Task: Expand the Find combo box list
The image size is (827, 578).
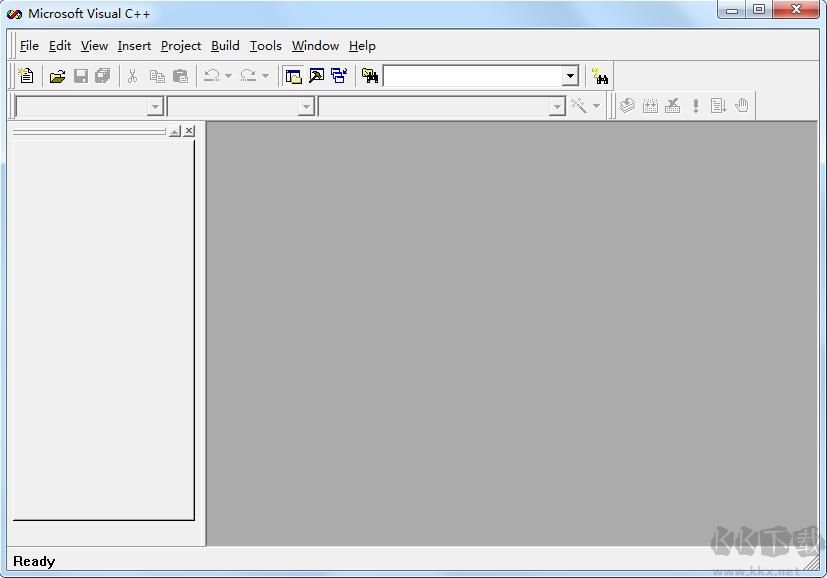Action: point(568,75)
